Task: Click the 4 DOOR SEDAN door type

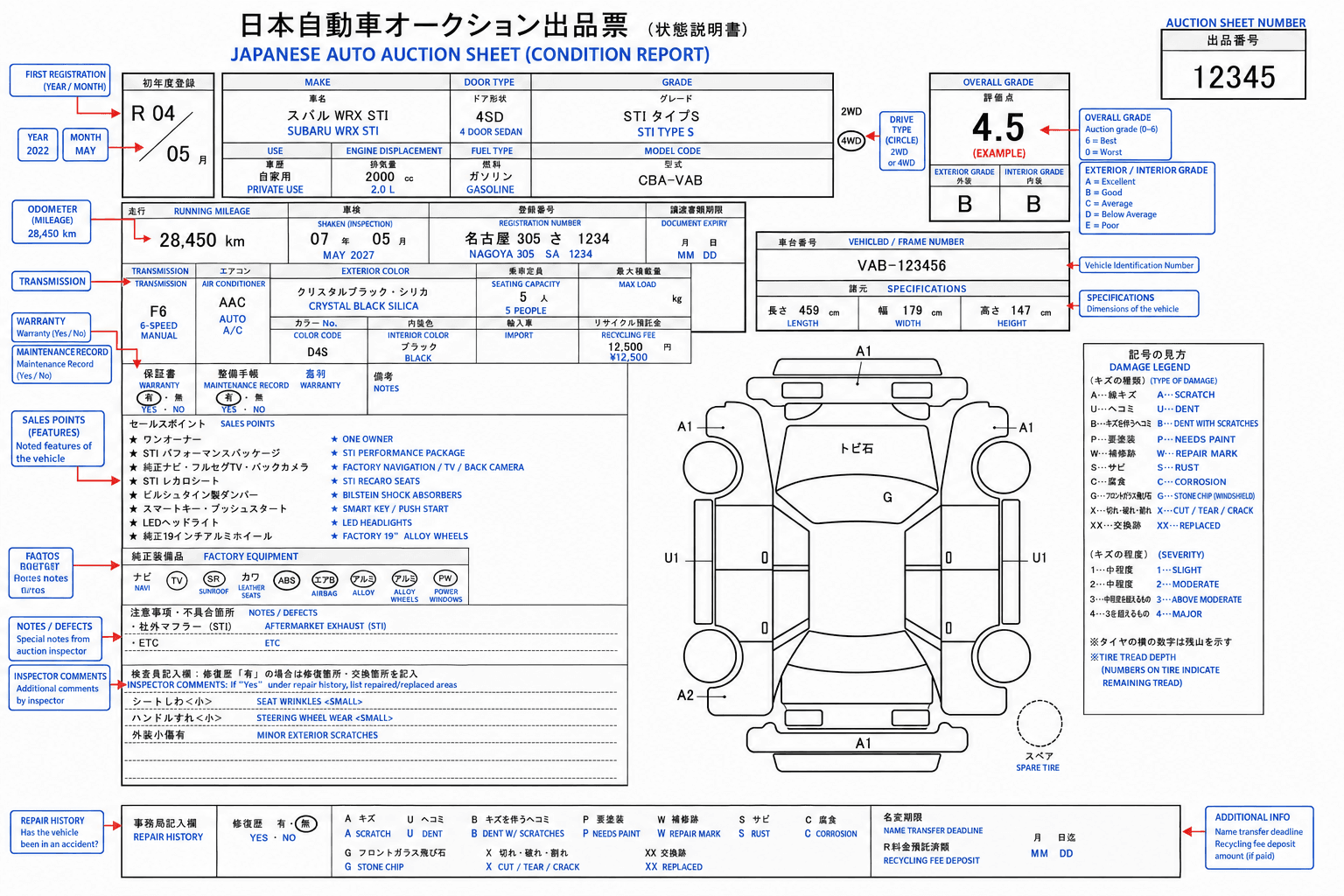Action: click(491, 132)
